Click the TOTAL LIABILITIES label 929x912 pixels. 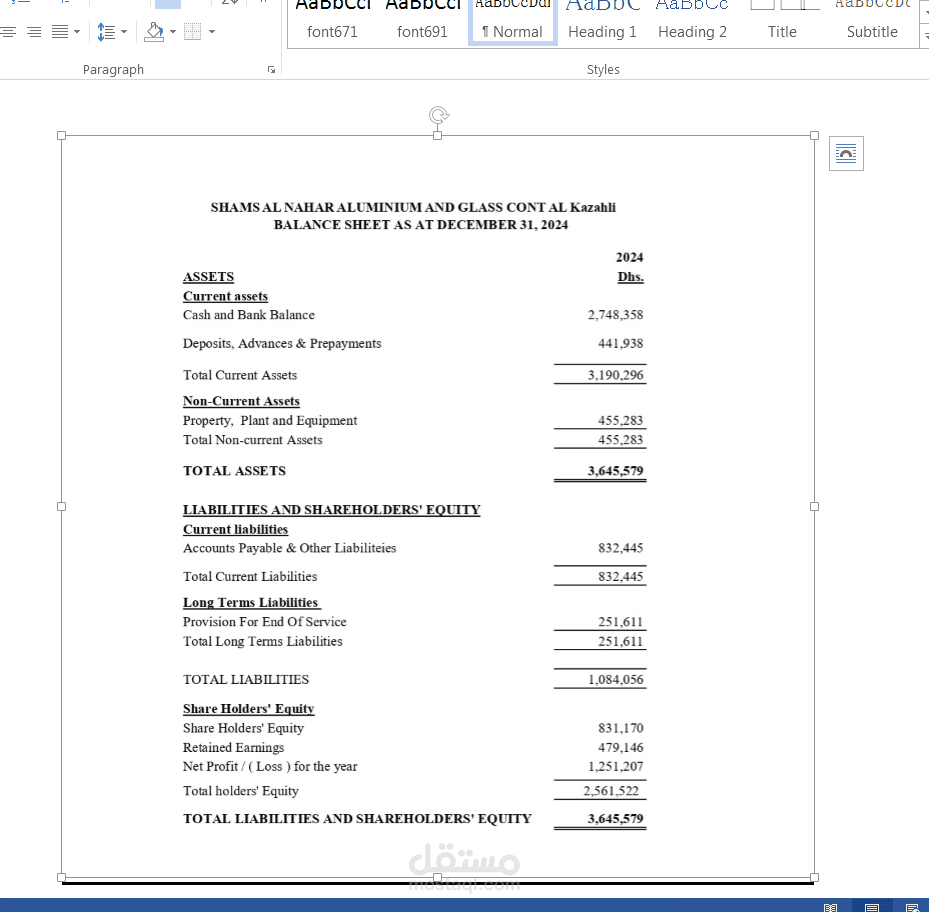(246, 680)
